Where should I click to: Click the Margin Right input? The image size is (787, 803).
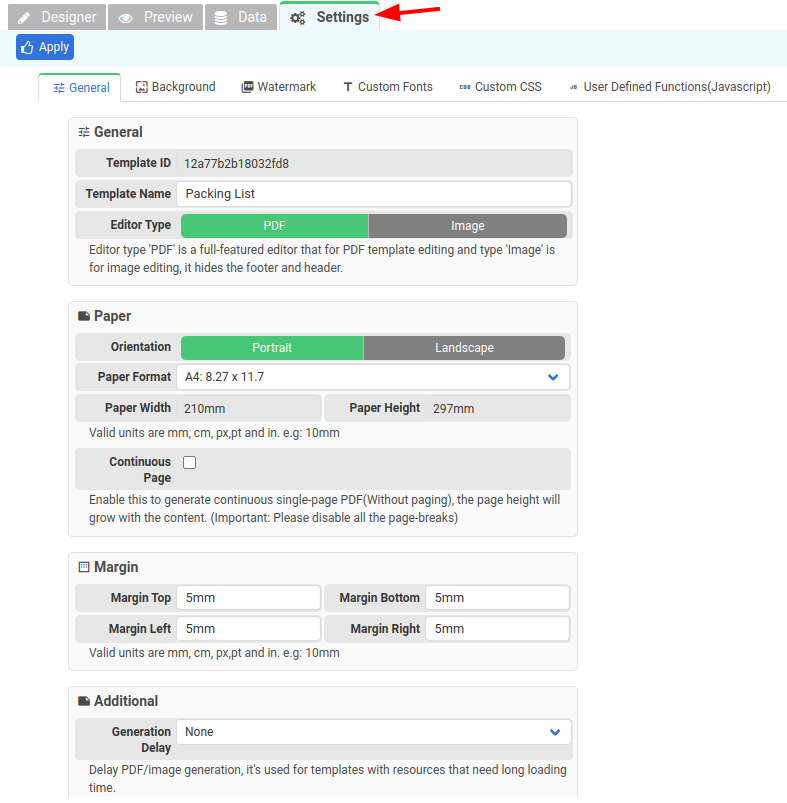pyautogui.click(x=498, y=629)
